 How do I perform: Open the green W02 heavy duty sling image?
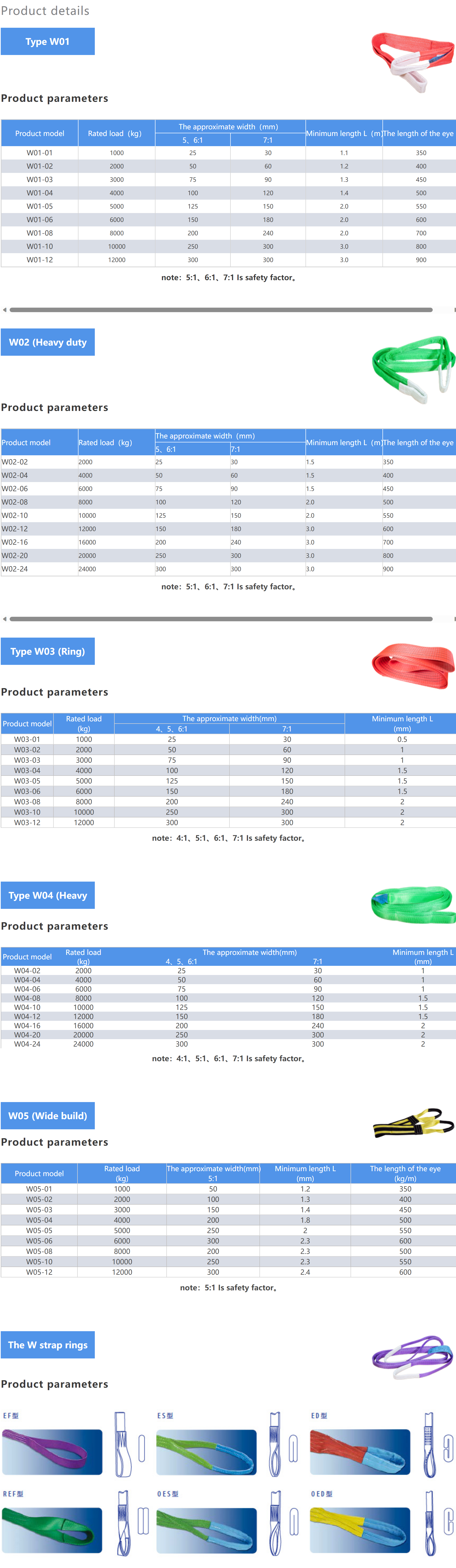tap(413, 370)
